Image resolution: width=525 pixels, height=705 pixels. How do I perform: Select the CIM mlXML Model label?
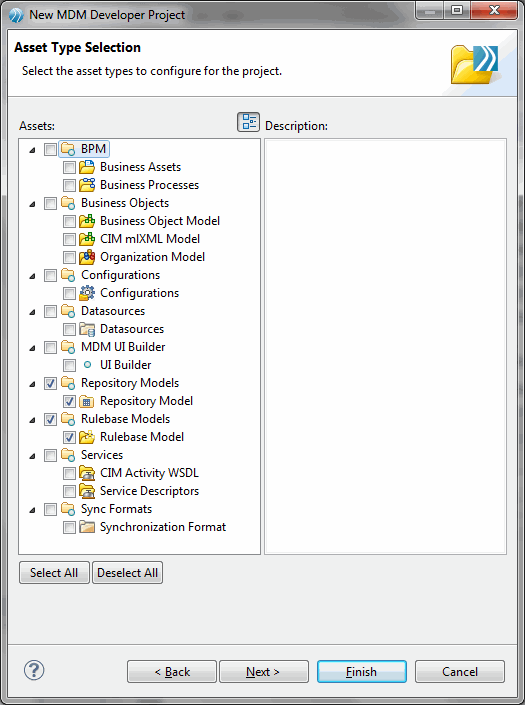click(150, 239)
